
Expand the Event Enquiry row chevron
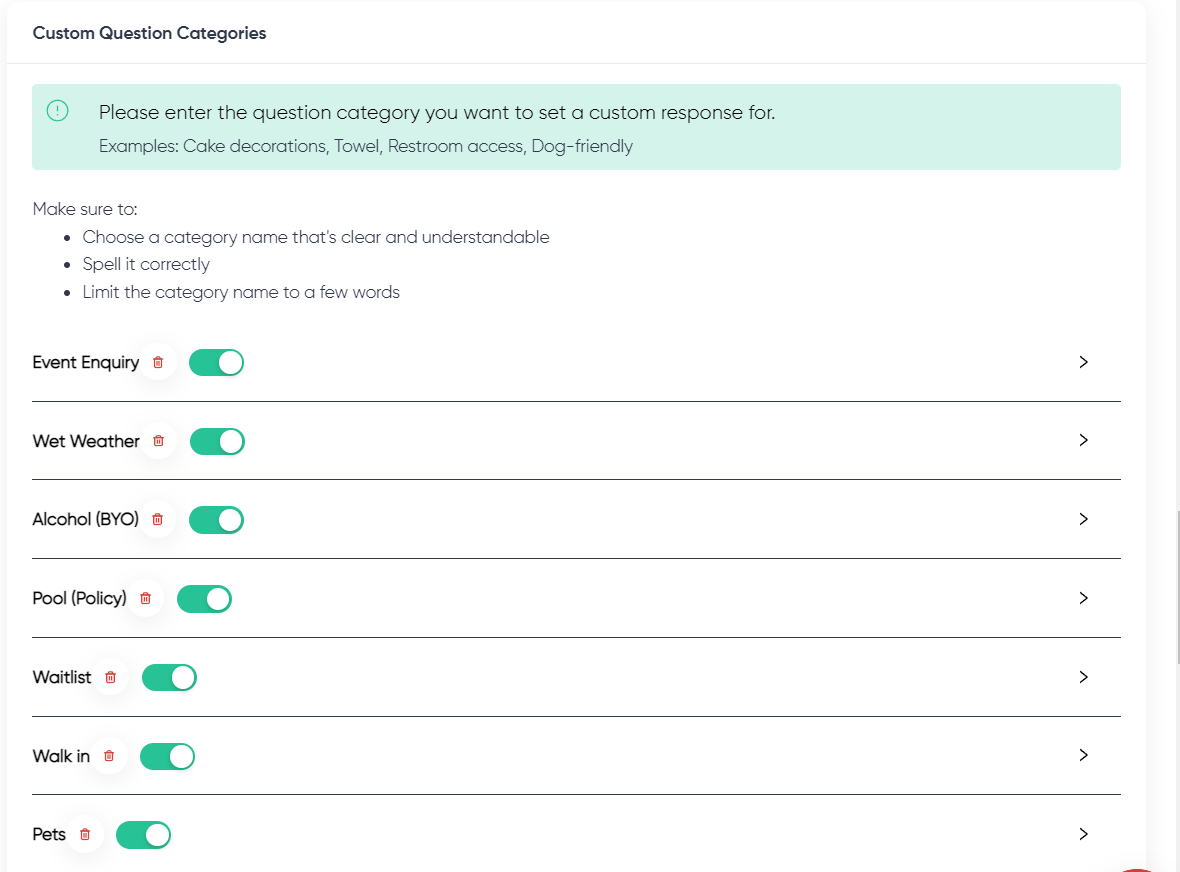(1083, 362)
